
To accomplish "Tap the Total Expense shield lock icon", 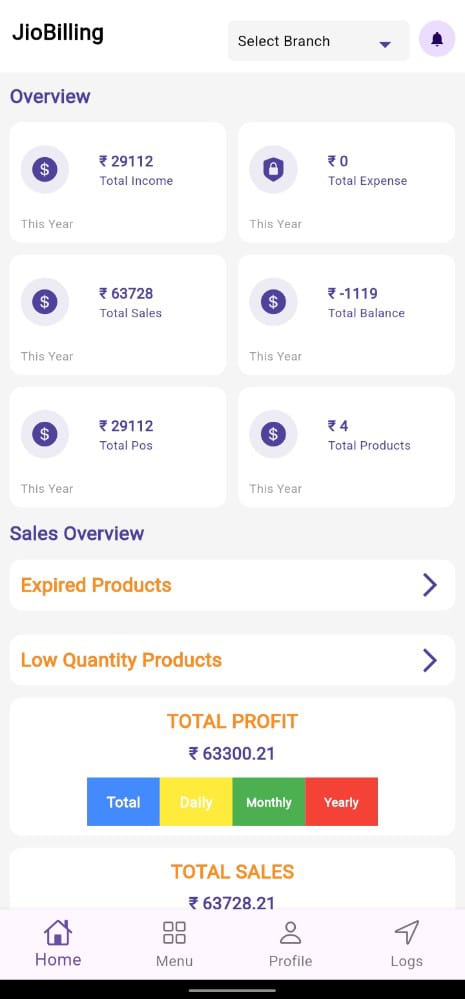I will point(273,169).
